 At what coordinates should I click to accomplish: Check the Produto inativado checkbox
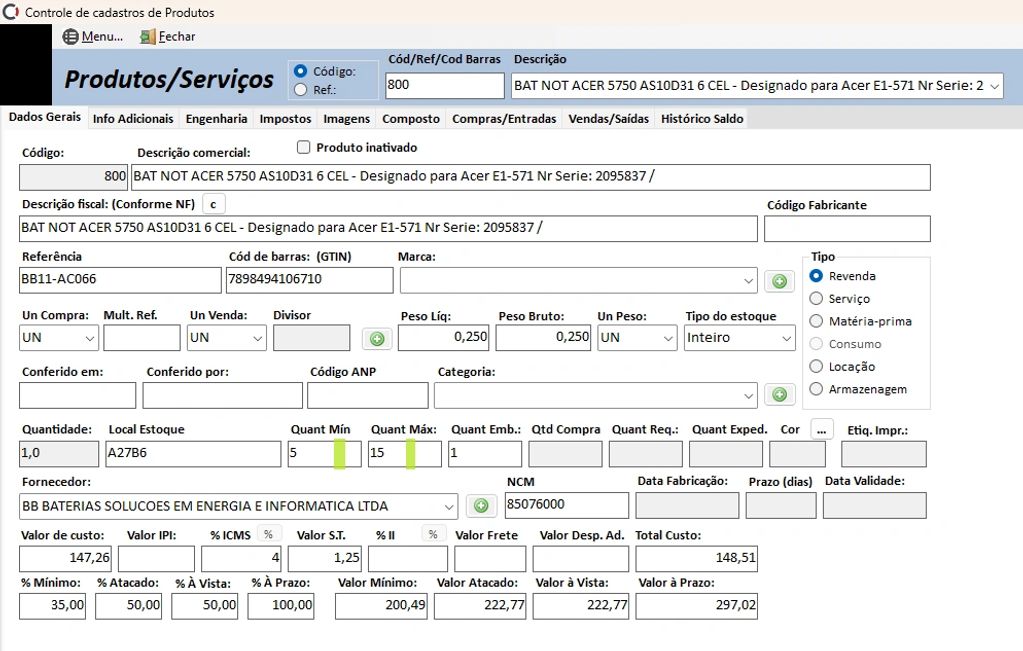305,147
